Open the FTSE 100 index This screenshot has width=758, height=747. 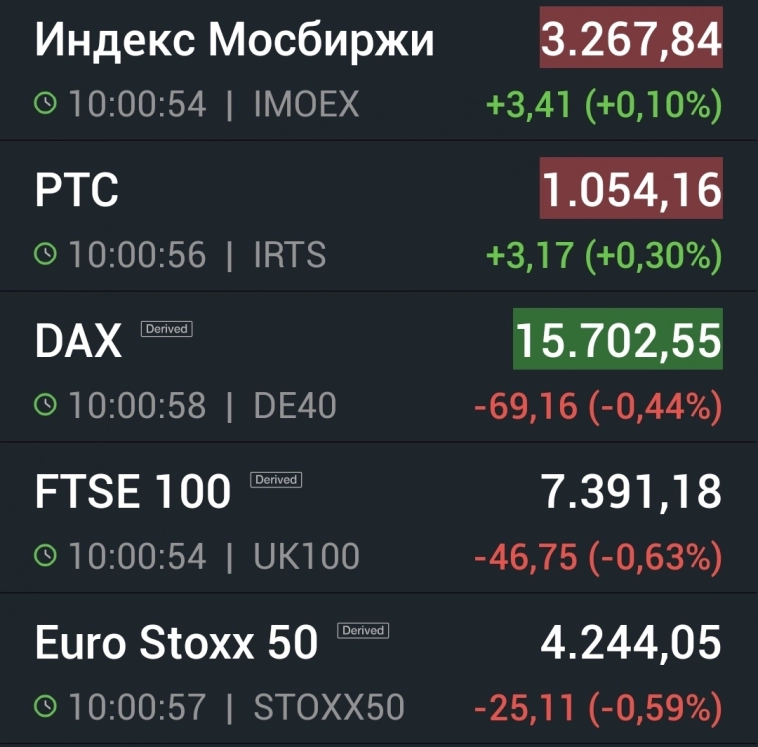(x=133, y=493)
